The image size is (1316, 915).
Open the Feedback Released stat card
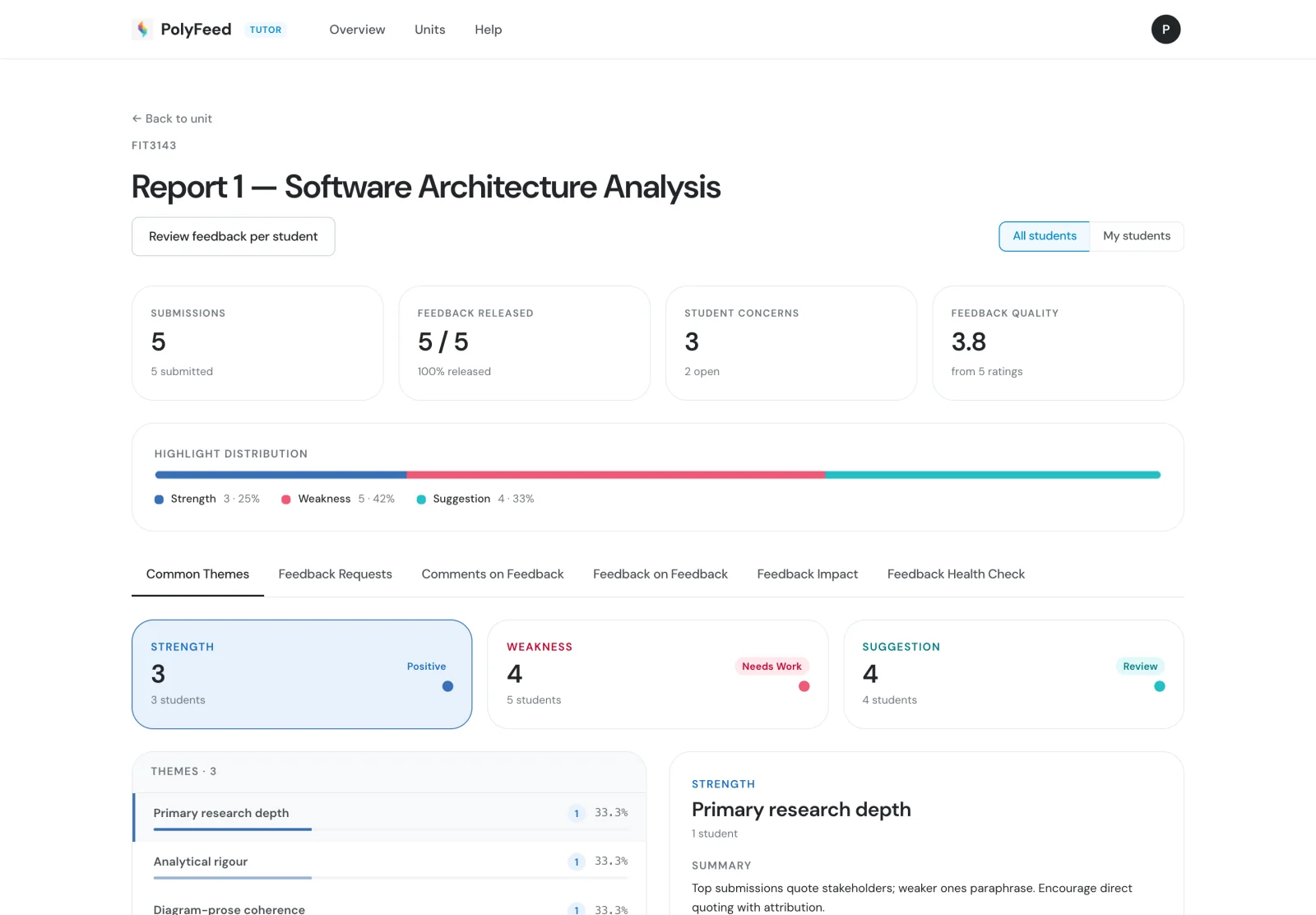pyautogui.click(x=524, y=343)
